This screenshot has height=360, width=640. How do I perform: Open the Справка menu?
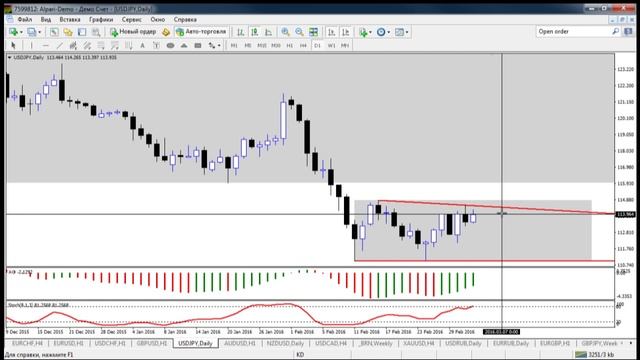185,20
